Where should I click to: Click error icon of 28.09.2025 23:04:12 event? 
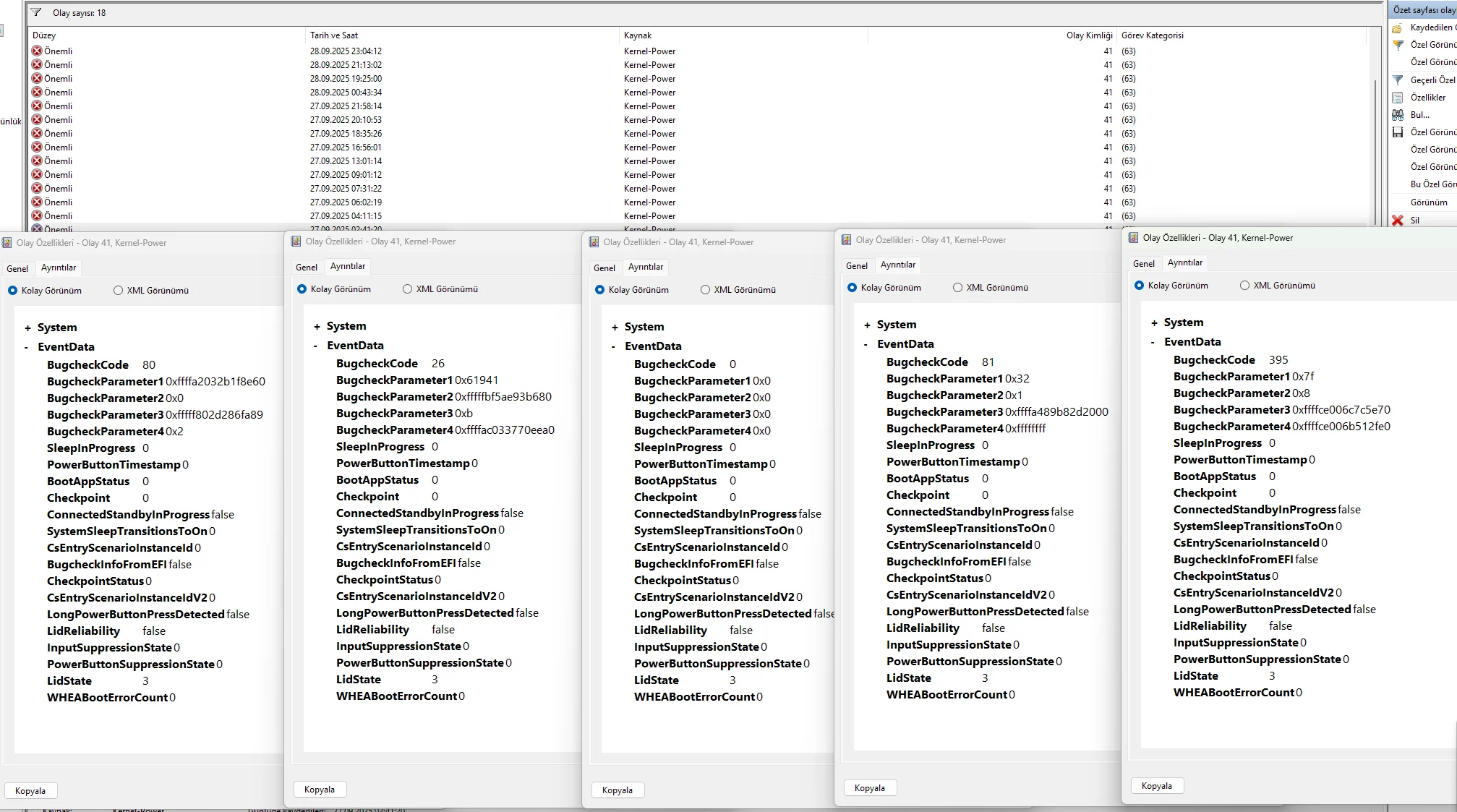[x=37, y=51]
